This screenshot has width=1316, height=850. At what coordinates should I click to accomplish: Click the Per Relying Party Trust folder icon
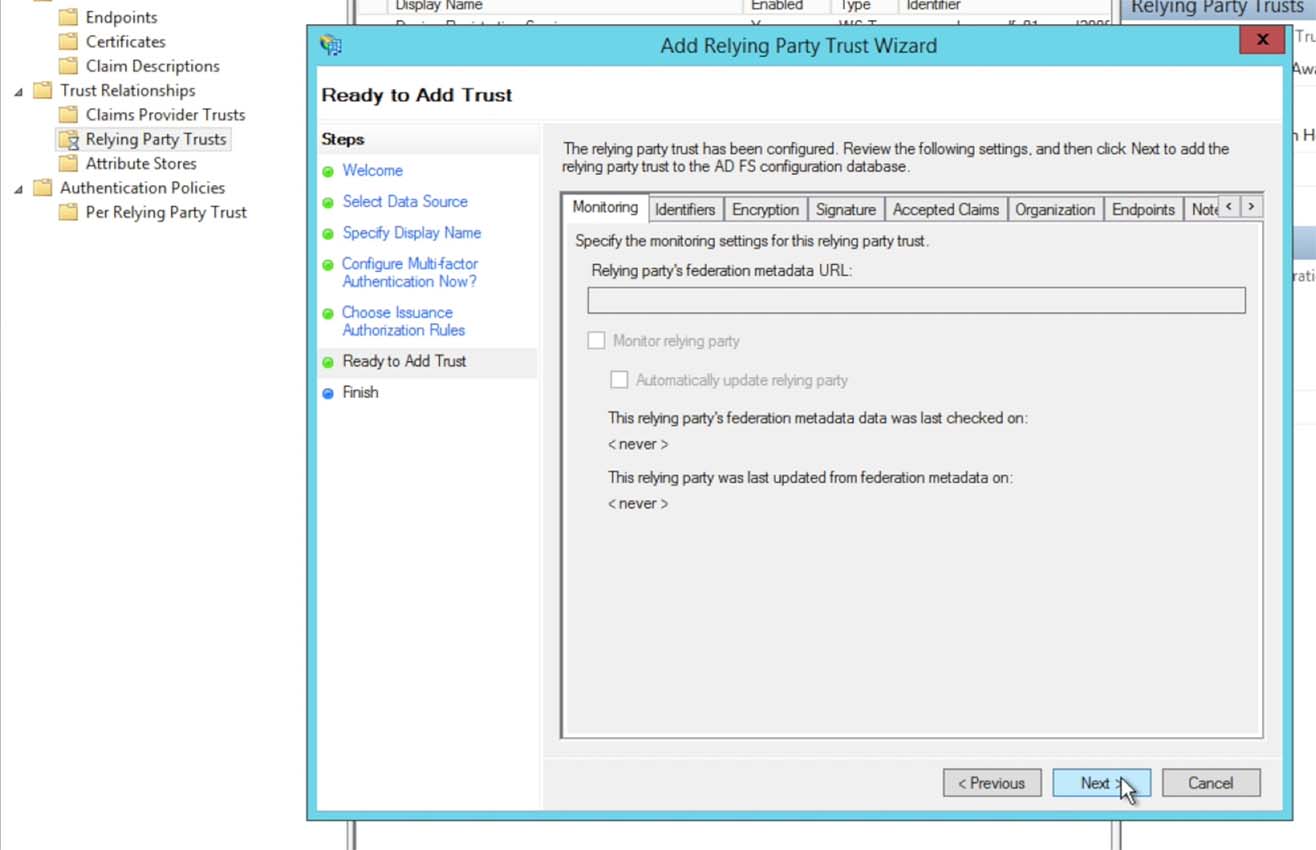[68, 212]
